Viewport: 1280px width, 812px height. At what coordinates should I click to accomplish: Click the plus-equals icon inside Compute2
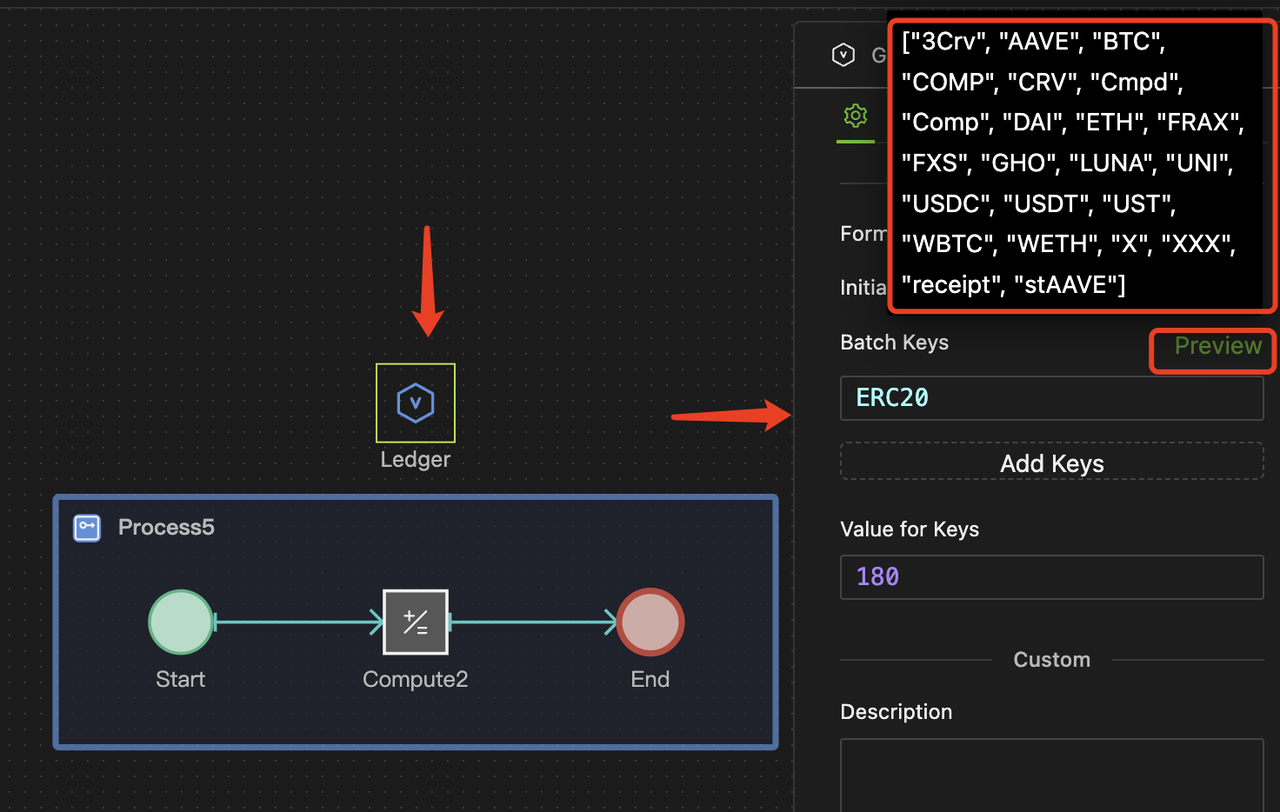click(x=415, y=621)
